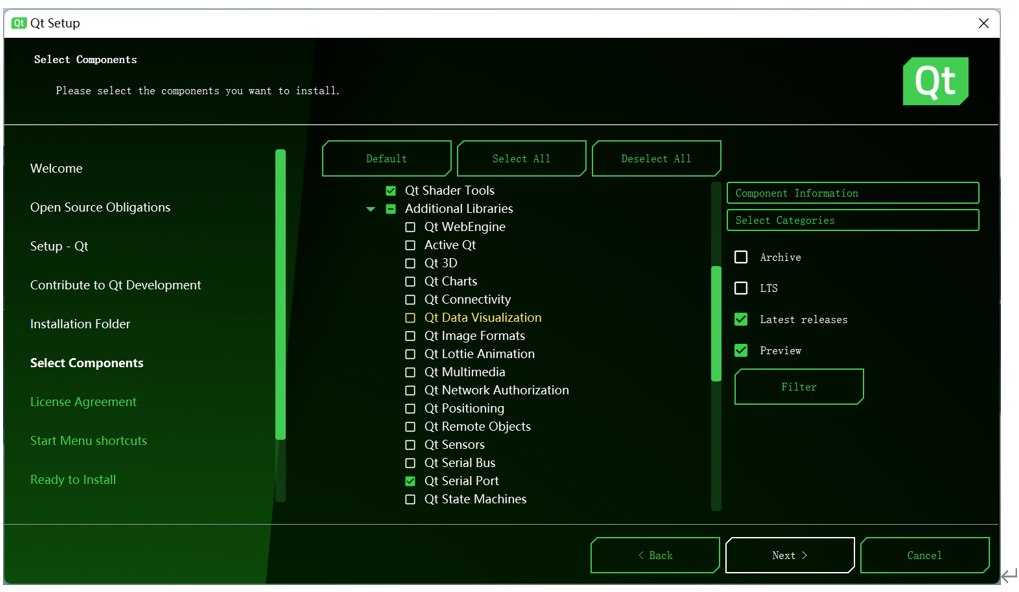Tick the Qt 3D checkbox
Screen dimensions: 1019x592
pyautogui.click(x=410, y=263)
